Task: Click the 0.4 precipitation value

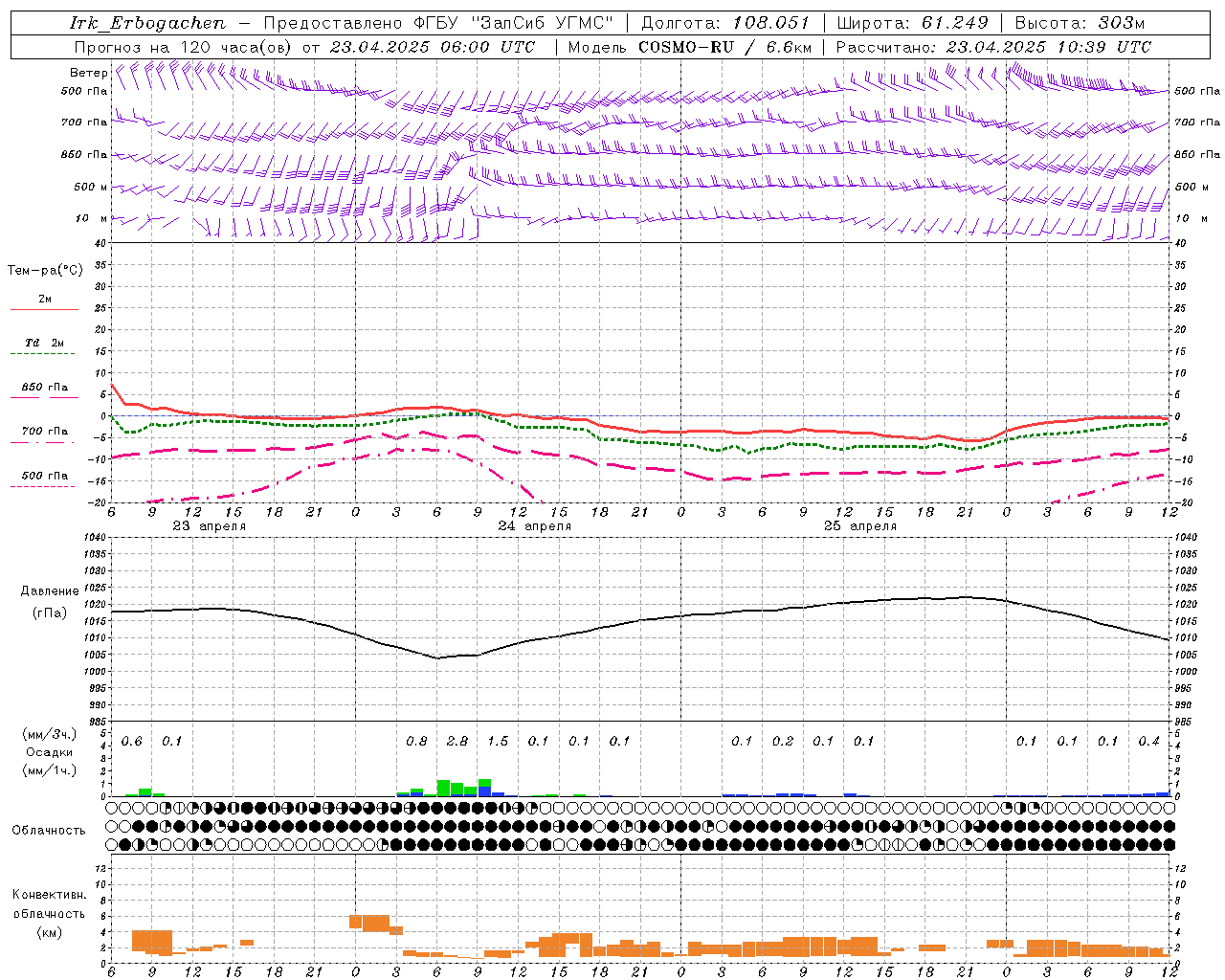Action: 1148,742
